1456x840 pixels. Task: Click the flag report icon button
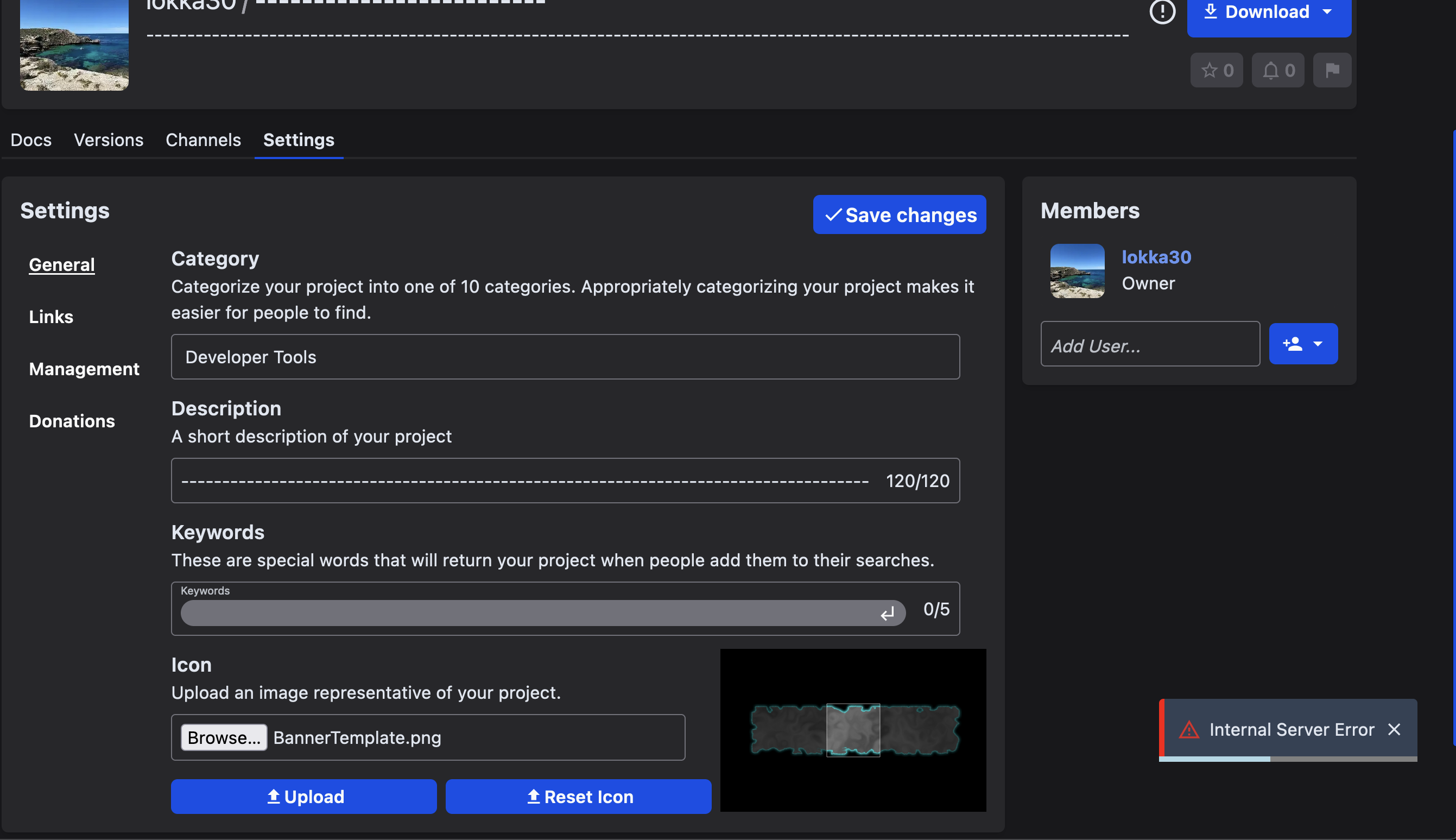[x=1332, y=71]
